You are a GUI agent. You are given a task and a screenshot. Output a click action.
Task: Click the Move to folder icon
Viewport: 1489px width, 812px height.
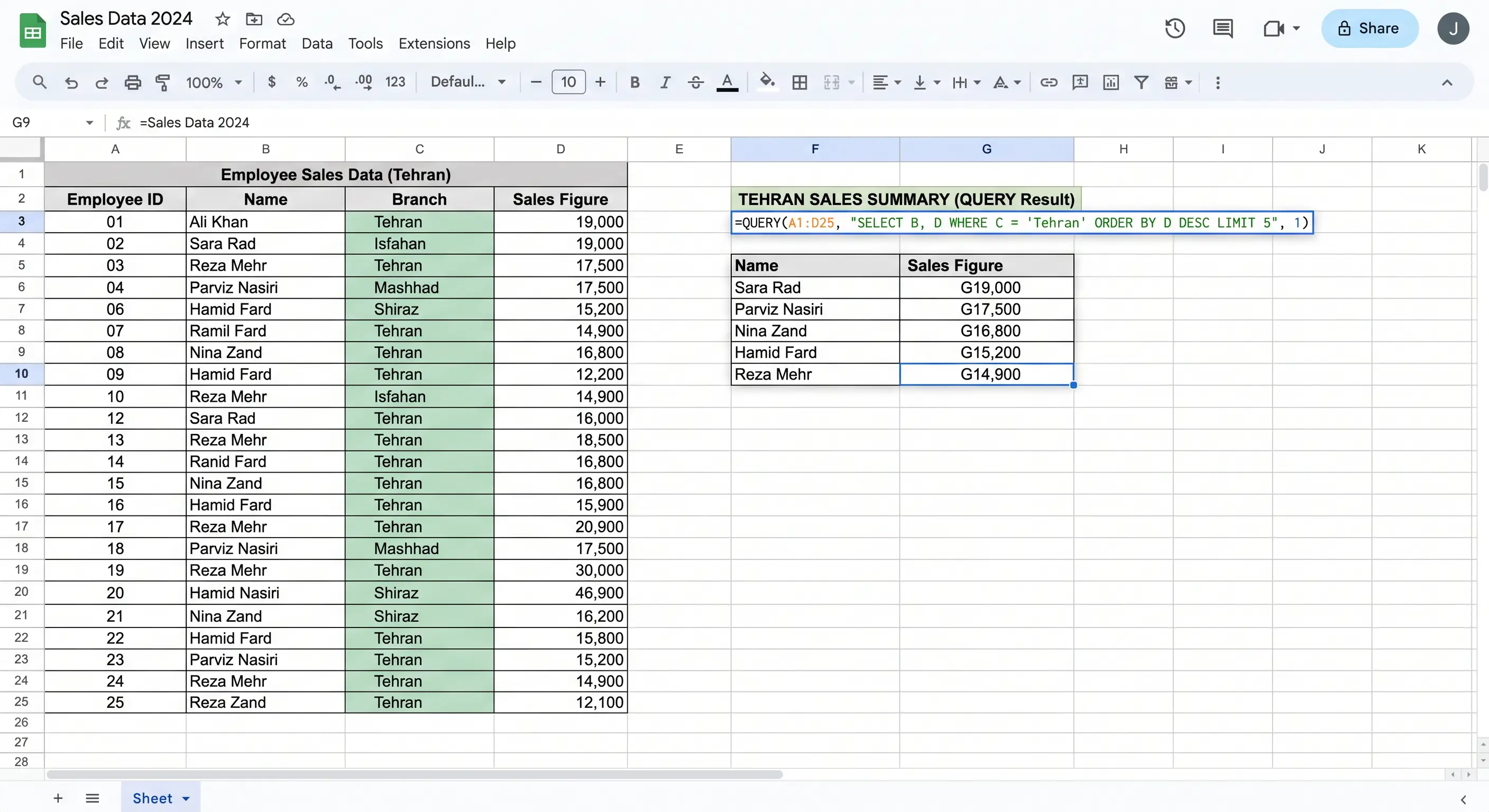tap(254, 20)
